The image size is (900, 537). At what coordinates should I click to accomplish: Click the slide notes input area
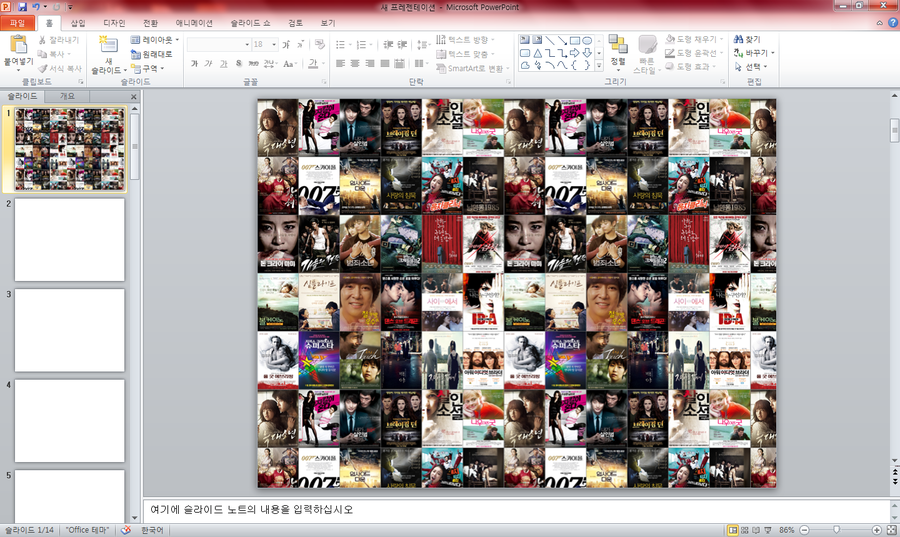[x=516, y=509]
